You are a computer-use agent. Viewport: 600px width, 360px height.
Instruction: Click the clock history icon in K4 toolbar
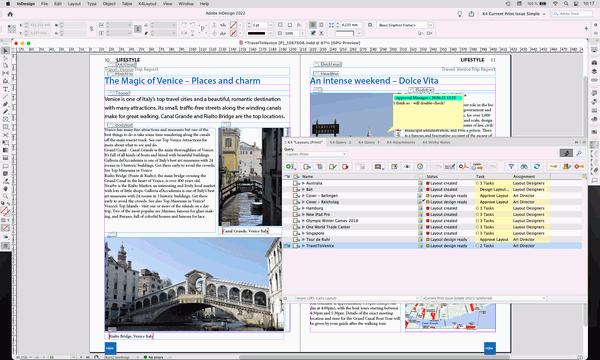[x=420, y=166]
